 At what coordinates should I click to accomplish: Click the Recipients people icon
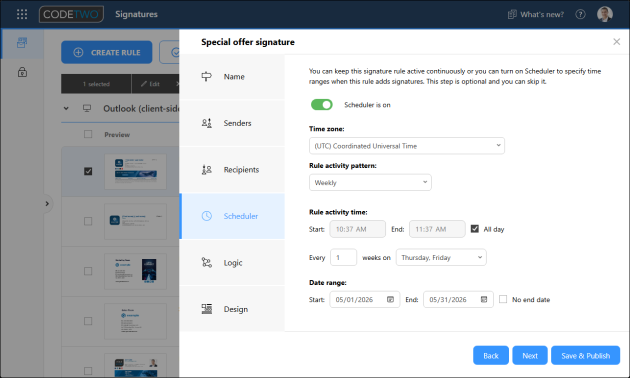[207, 170]
